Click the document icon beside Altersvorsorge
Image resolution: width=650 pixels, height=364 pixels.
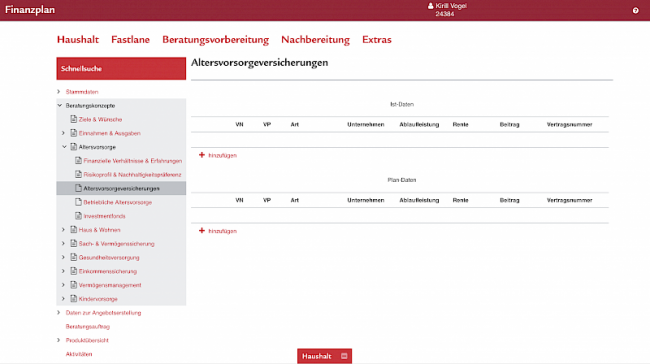coord(74,147)
